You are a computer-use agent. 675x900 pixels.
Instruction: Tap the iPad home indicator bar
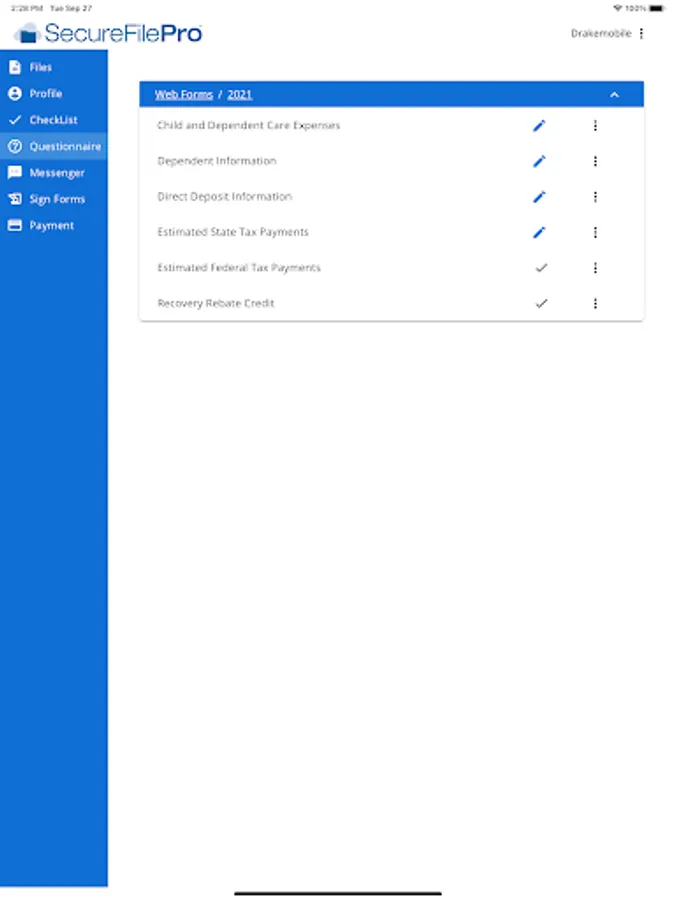click(338, 893)
